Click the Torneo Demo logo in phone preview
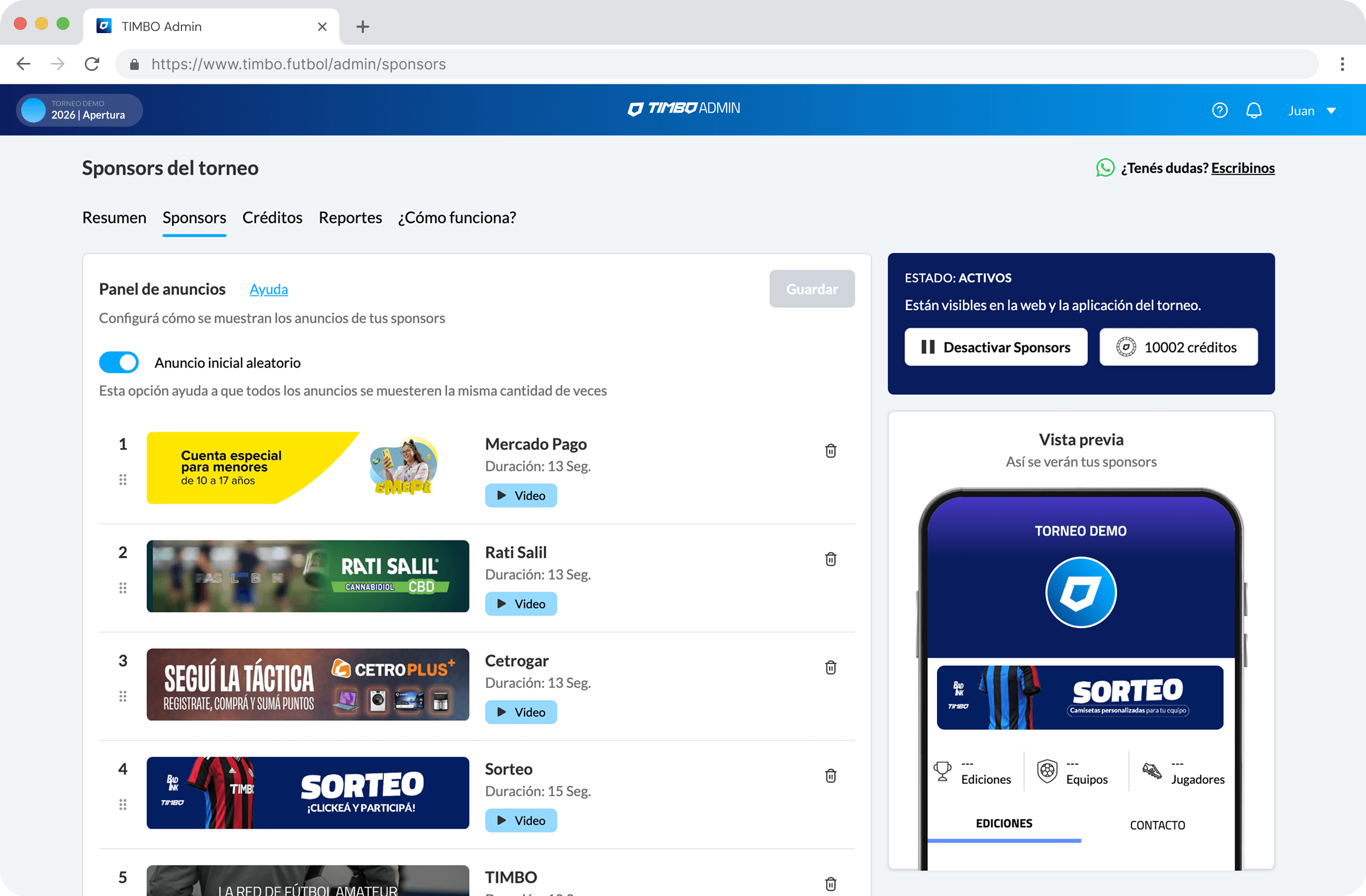 pyautogui.click(x=1081, y=593)
